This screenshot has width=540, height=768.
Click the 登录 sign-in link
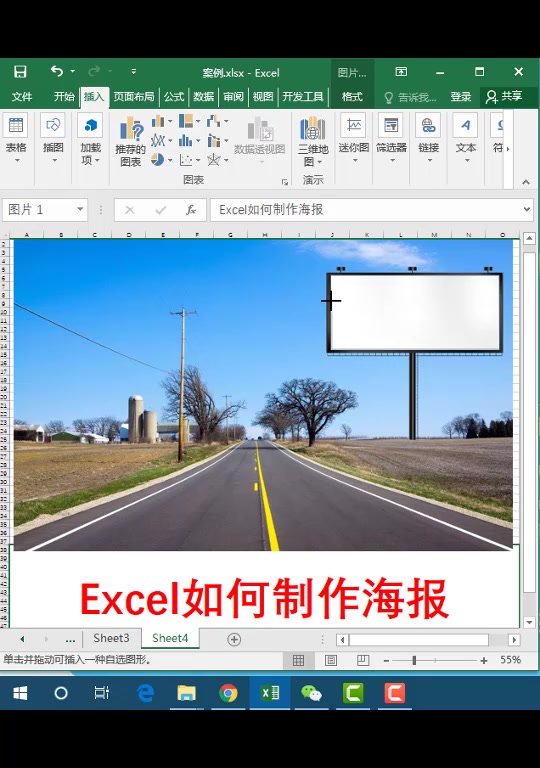pyautogui.click(x=461, y=97)
